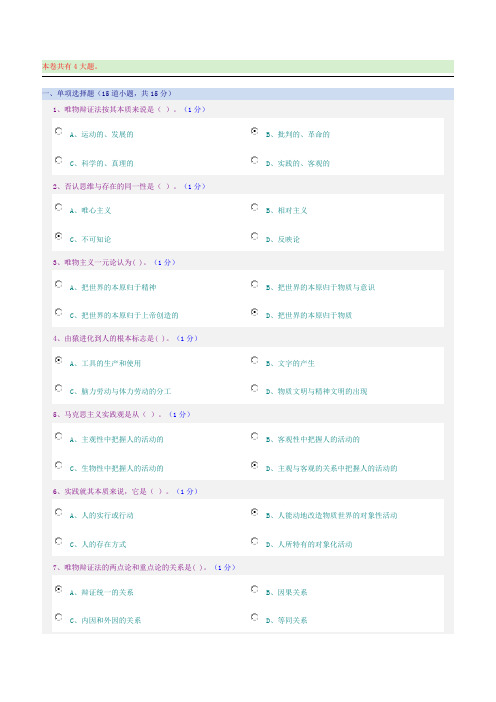Choose 客观性中把握人的活动的 in question 5
The height and width of the screenshot is (702, 496).
coord(255,436)
